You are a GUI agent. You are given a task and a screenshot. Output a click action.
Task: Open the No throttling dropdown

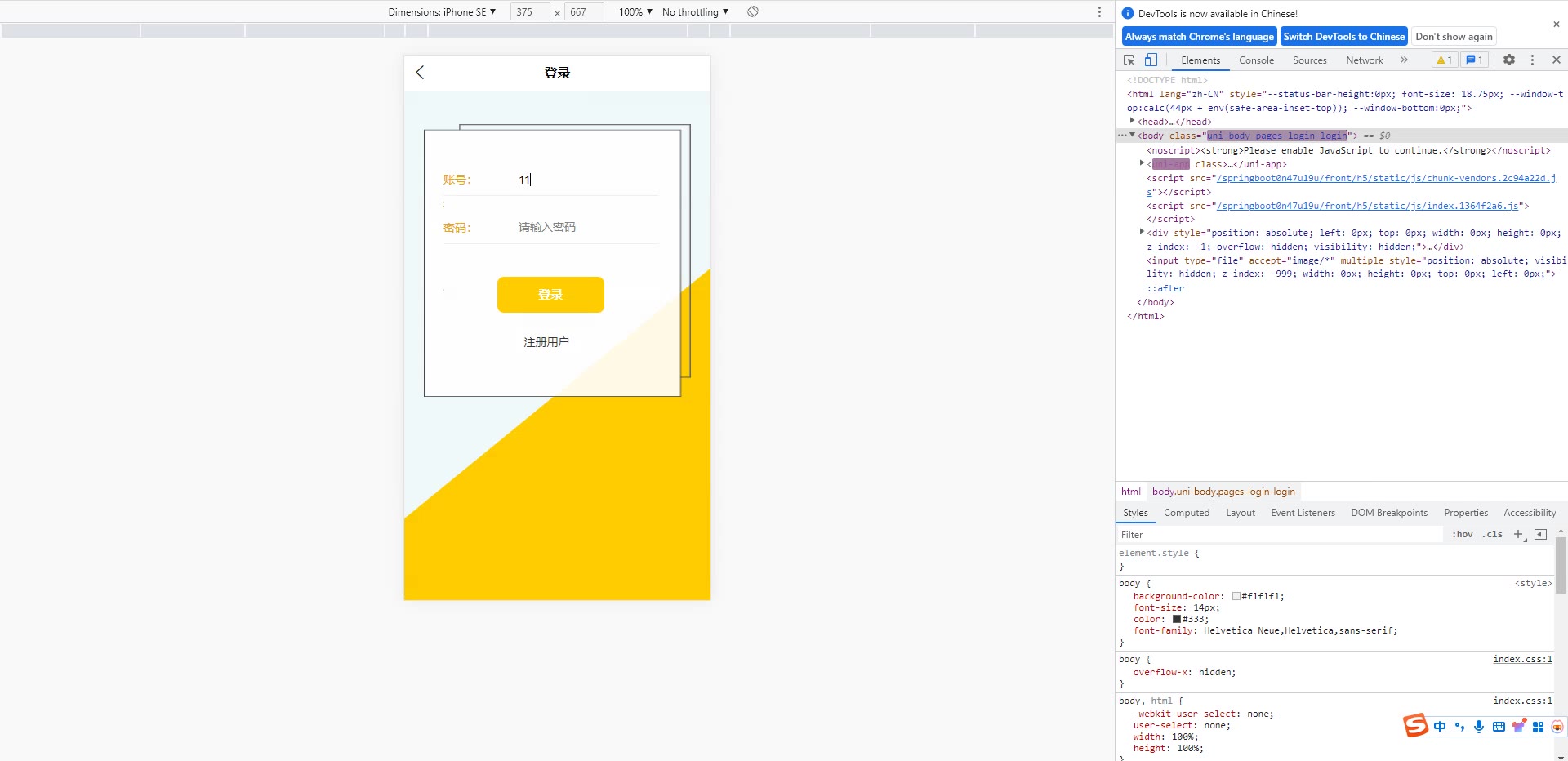(x=695, y=12)
